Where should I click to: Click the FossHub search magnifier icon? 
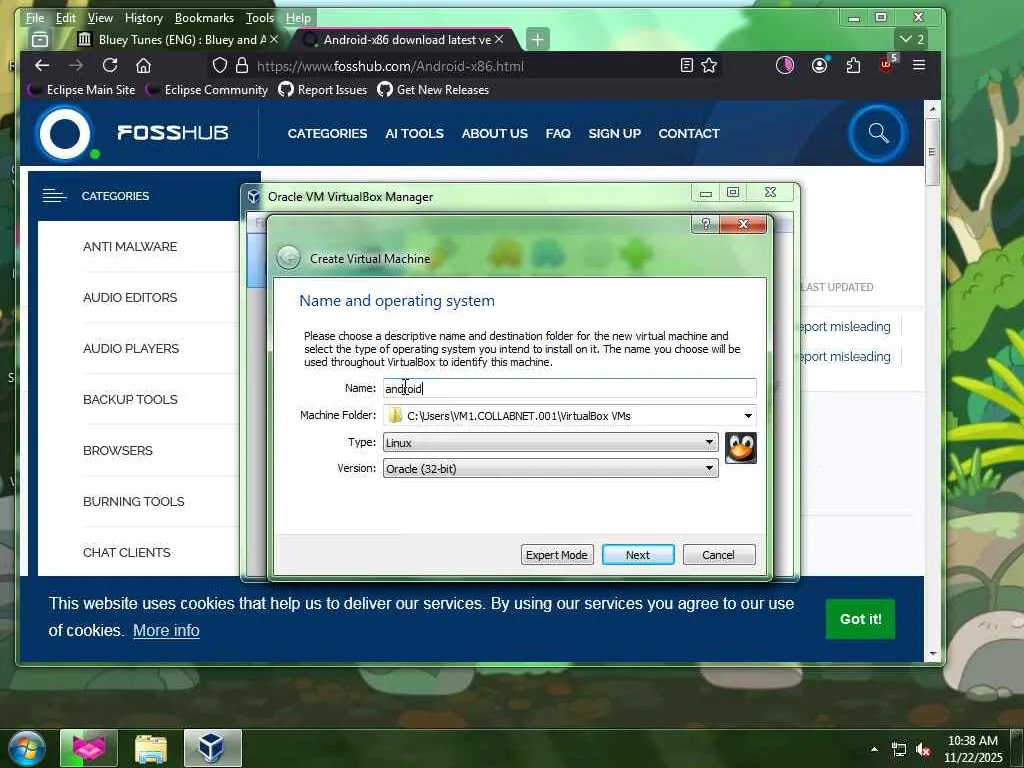pyautogui.click(x=878, y=133)
